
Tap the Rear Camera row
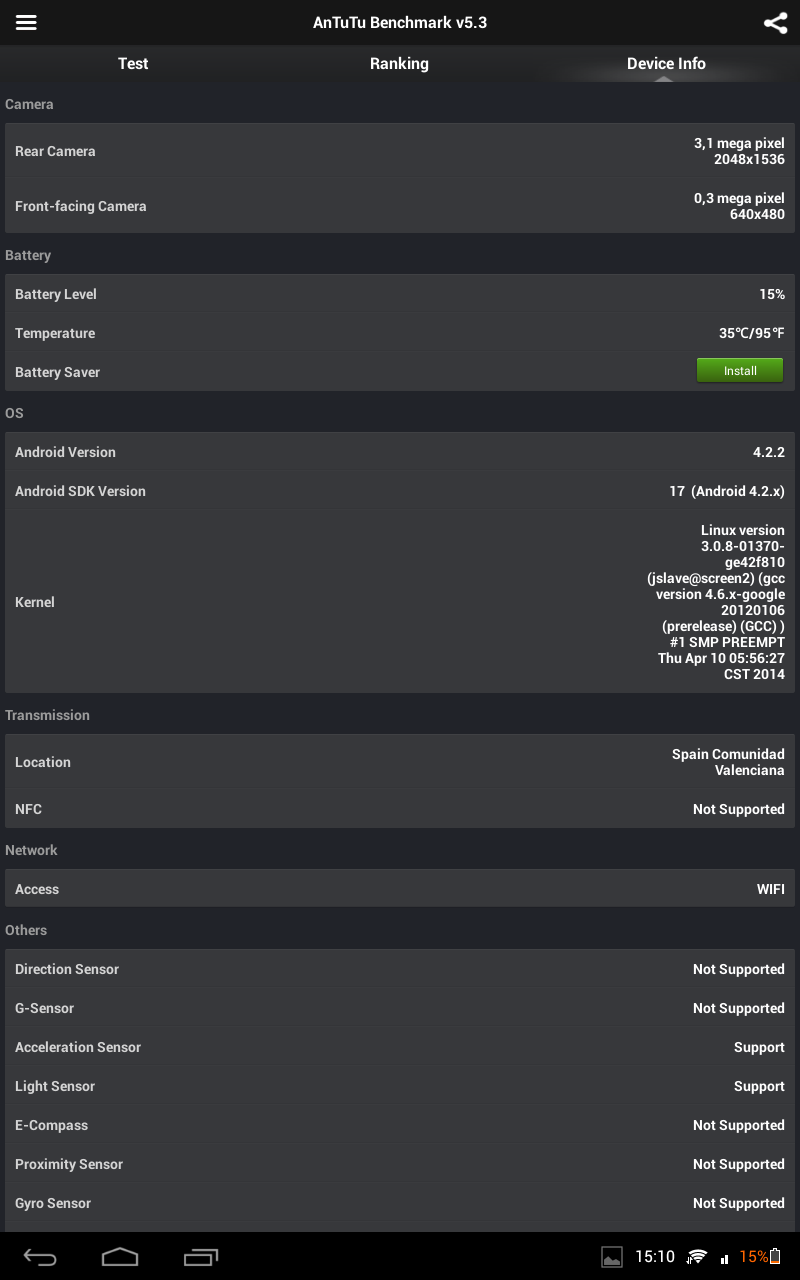[400, 151]
